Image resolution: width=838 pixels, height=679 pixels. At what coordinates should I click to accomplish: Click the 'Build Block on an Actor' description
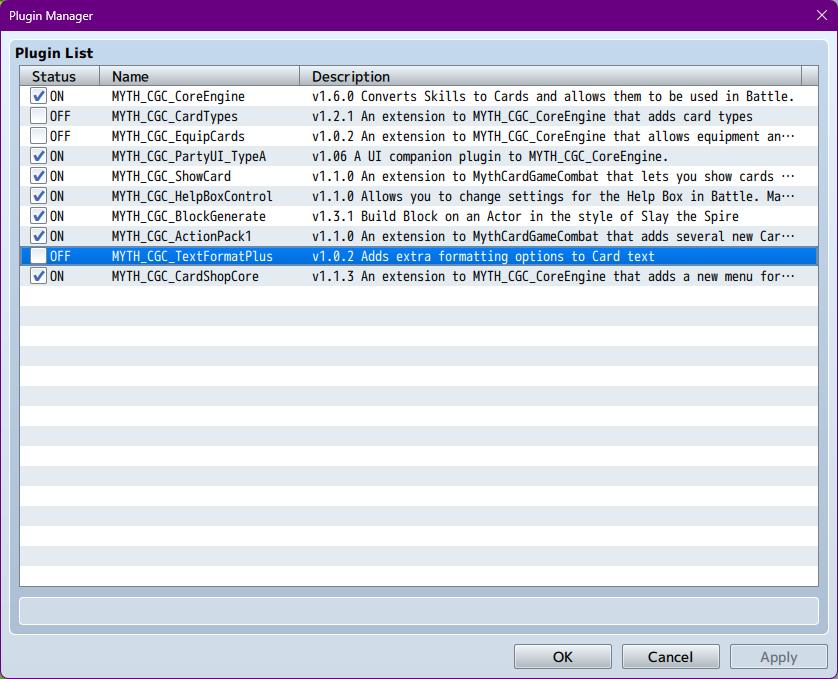(x=525, y=216)
